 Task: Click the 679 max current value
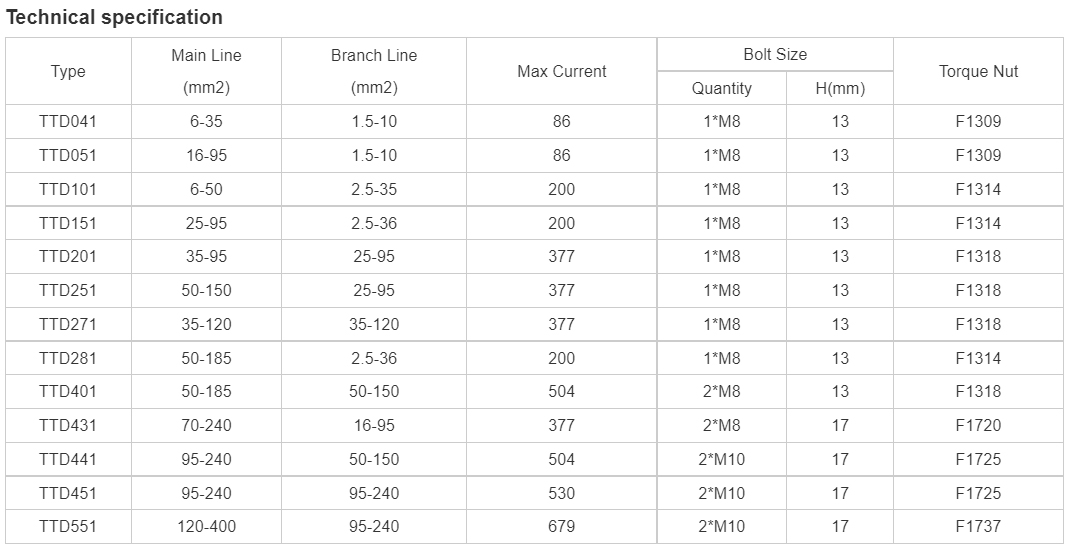coord(562,526)
